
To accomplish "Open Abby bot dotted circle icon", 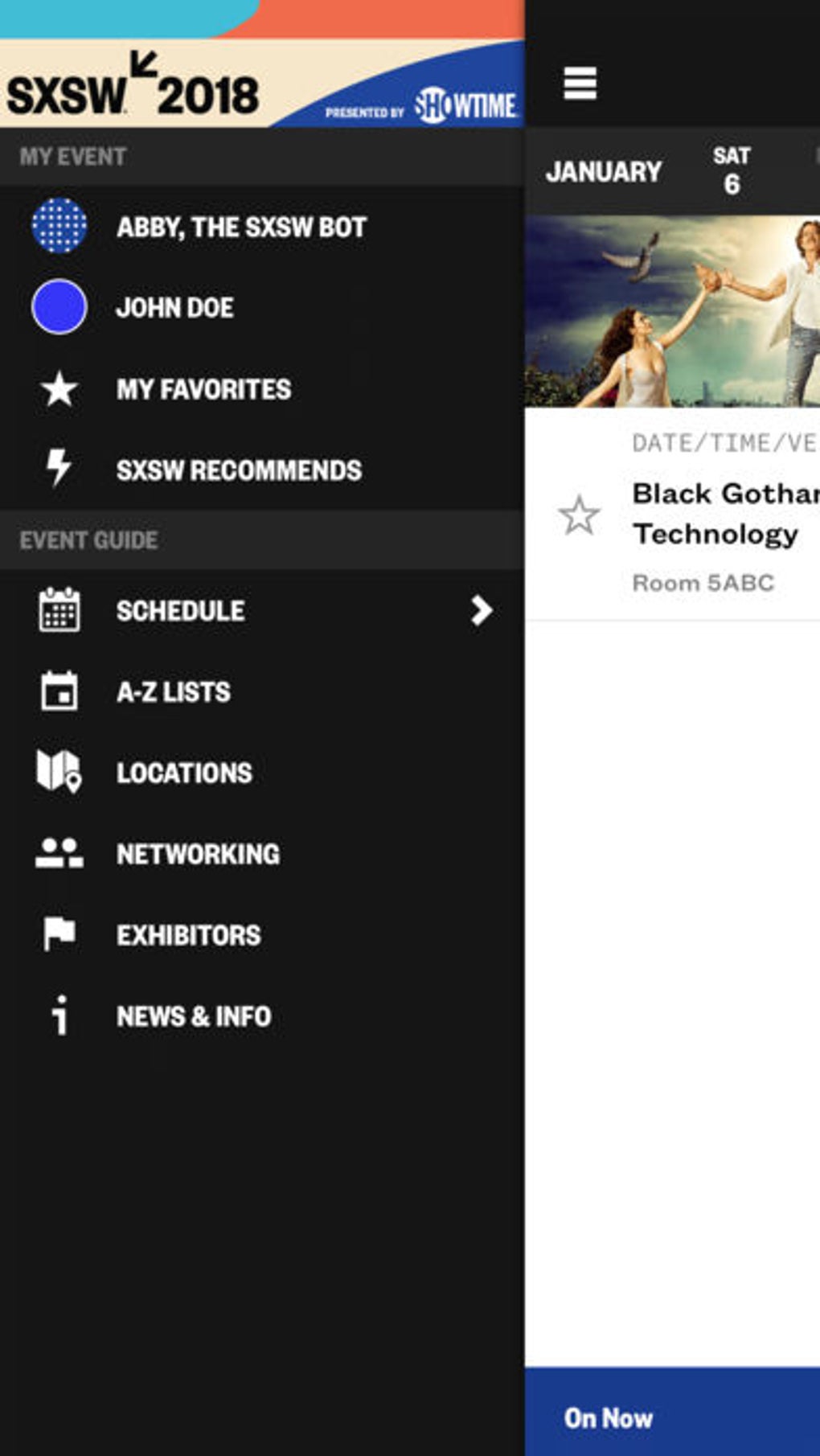I will (59, 226).
